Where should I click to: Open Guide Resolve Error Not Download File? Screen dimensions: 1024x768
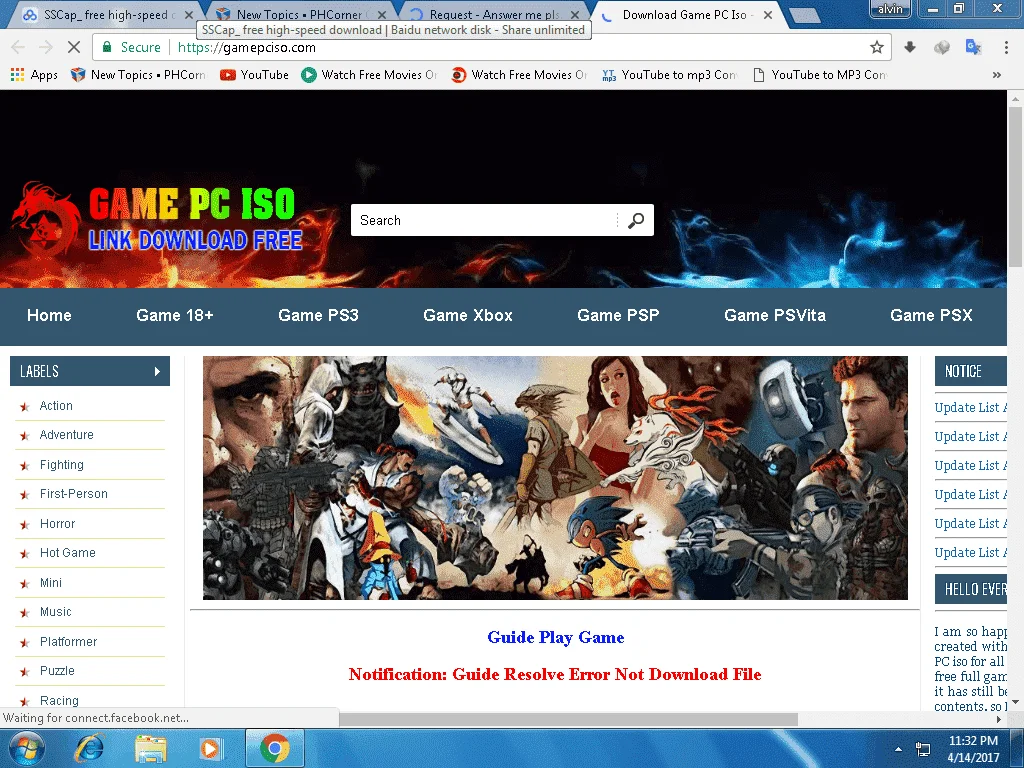click(607, 674)
